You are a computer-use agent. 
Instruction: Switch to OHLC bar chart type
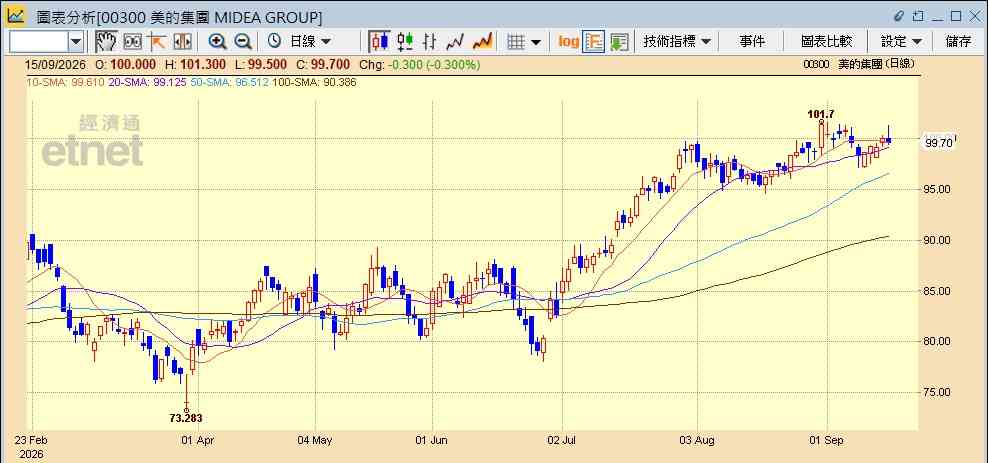(x=430, y=42)
